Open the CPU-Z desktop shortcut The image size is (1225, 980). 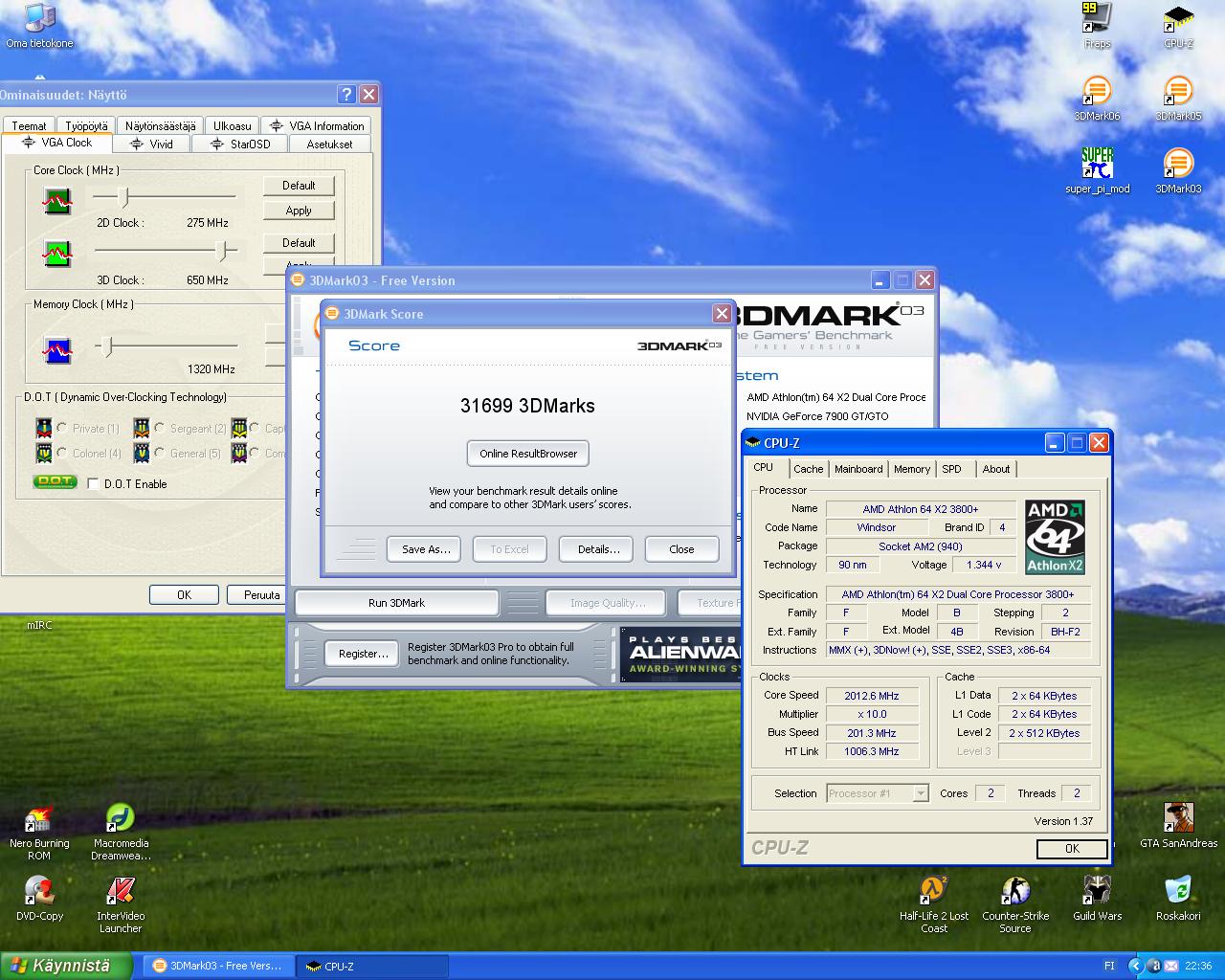[x=1178, y=26]
